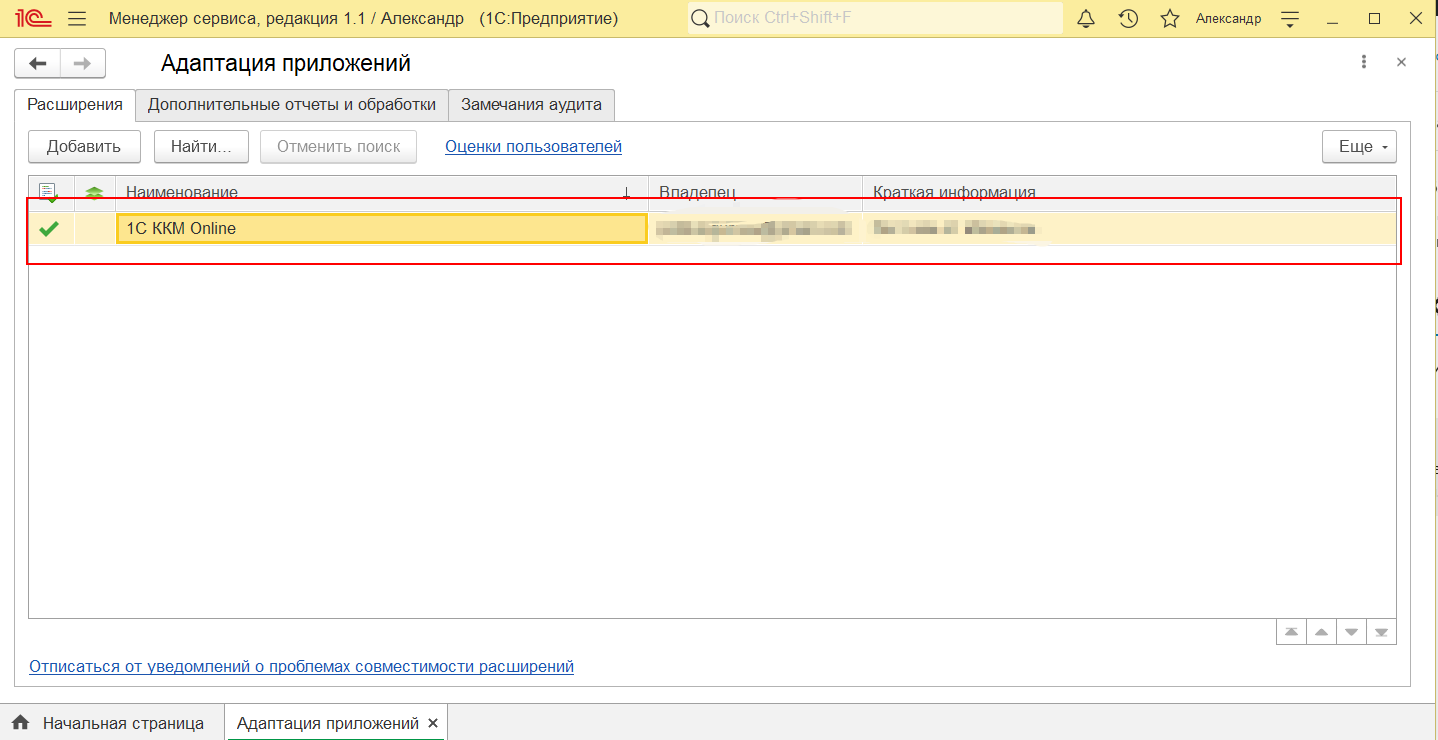
Task: Switch to Дополнительные отчеты и обработки tab
Action: [291, 104]
